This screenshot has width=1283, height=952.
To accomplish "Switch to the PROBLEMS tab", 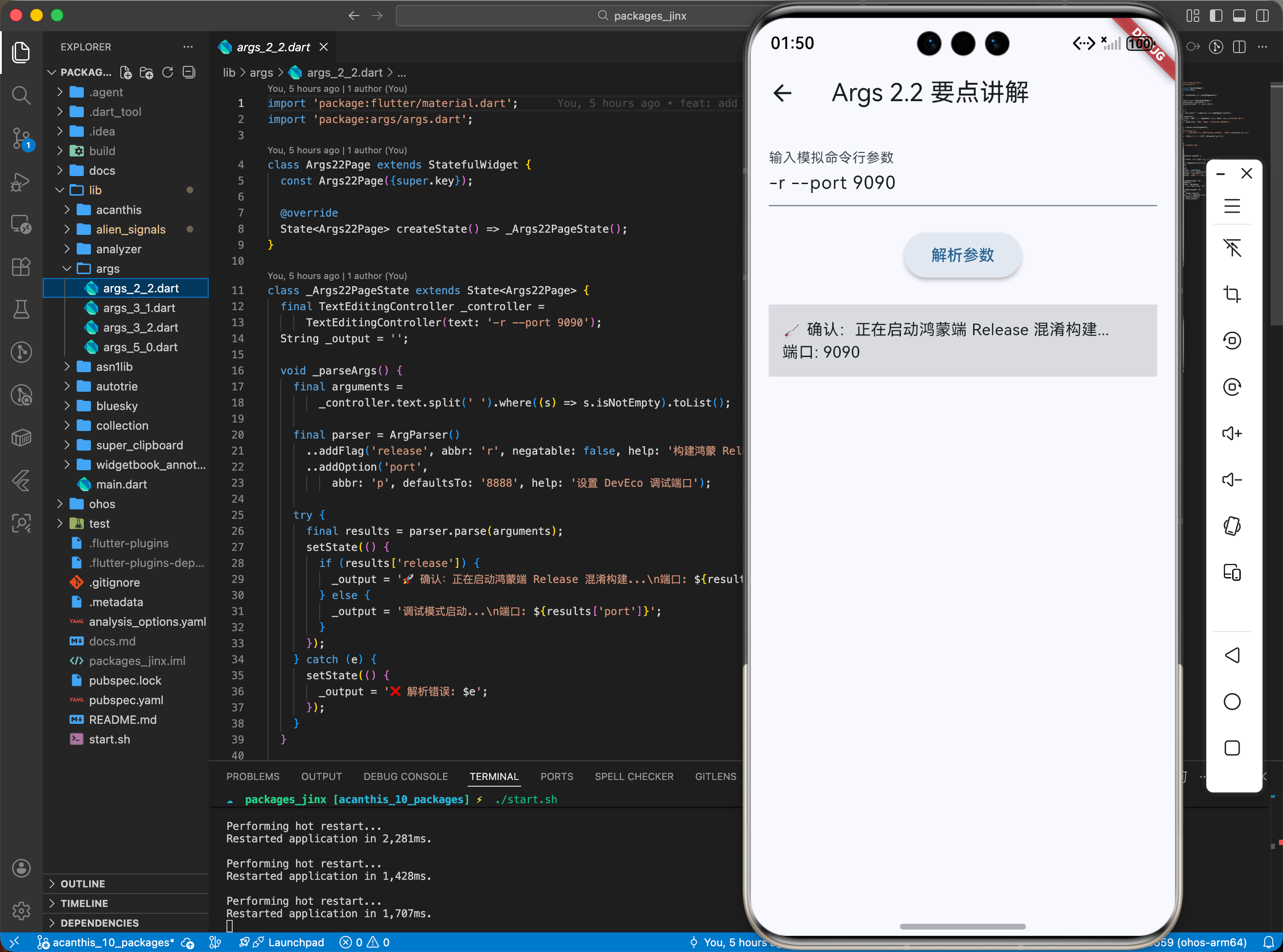I will coord(252,776).
